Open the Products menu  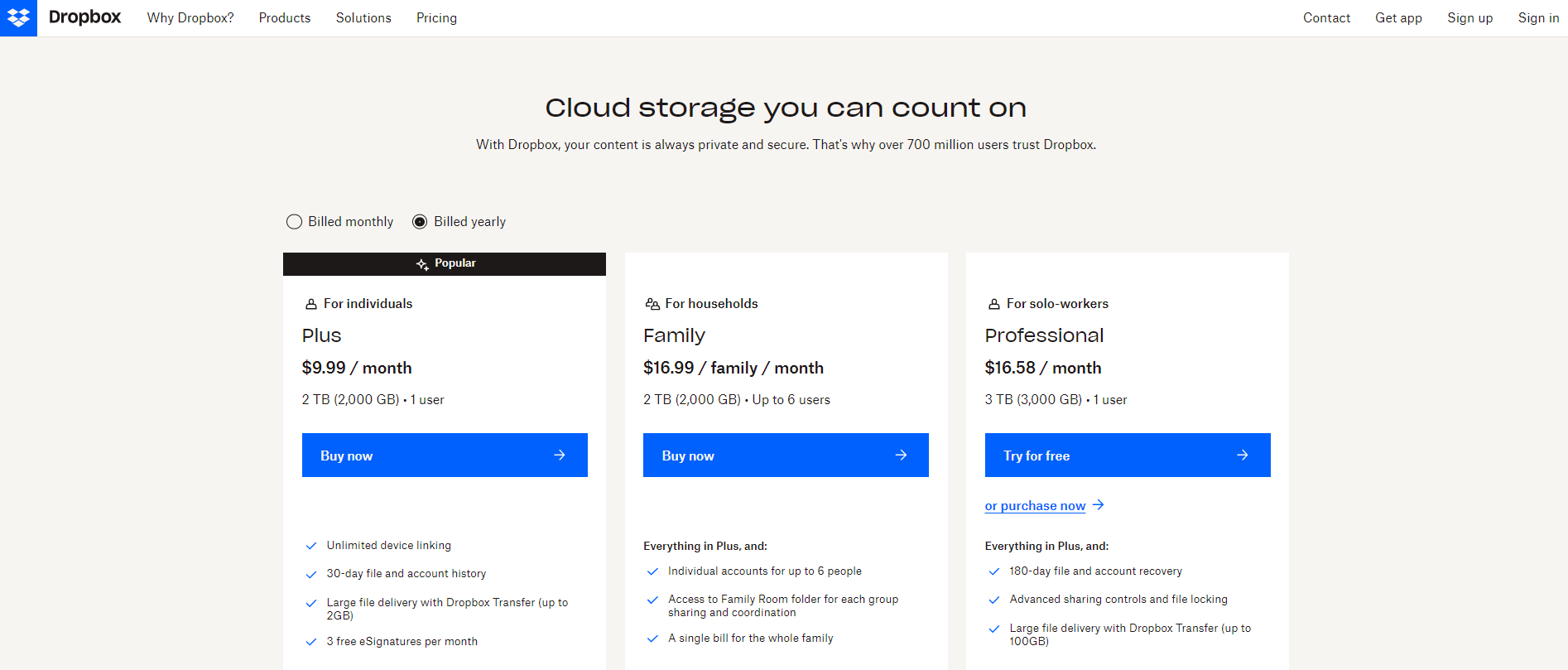[285, 17]
